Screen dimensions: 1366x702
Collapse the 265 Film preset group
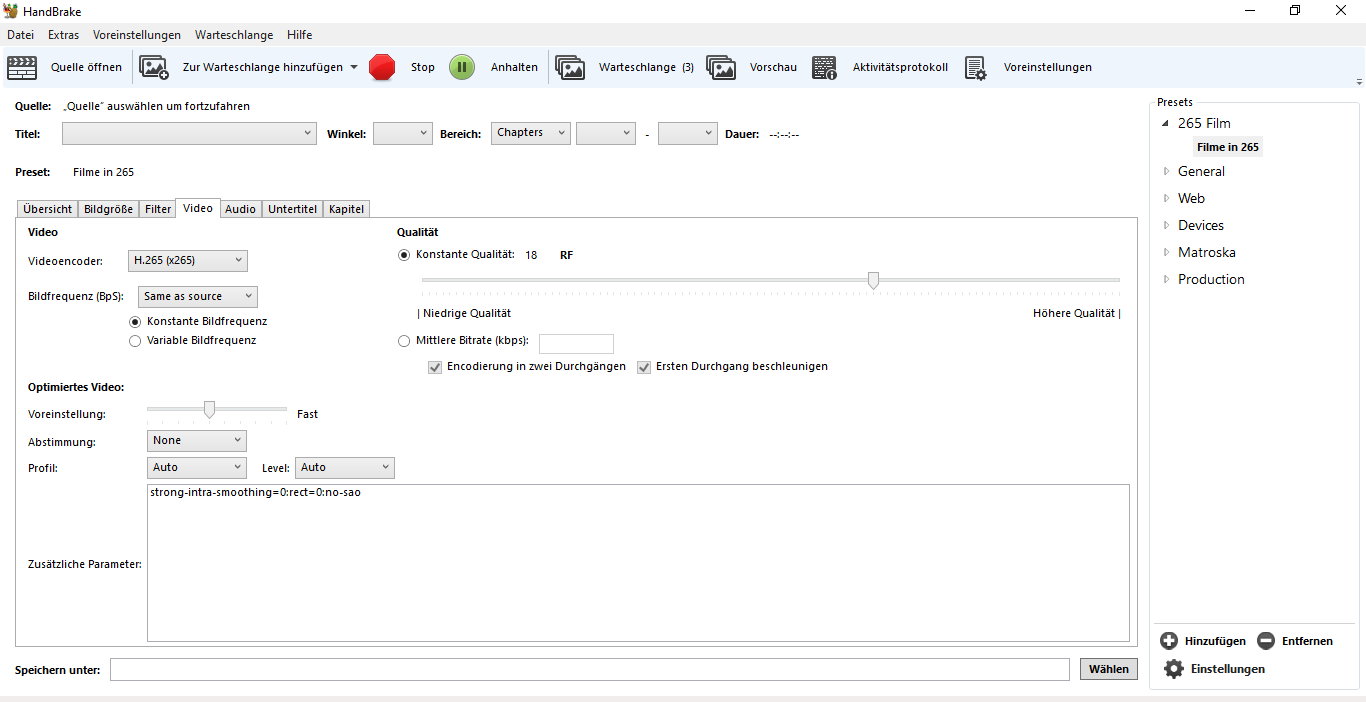click(x=1165, y=124)
